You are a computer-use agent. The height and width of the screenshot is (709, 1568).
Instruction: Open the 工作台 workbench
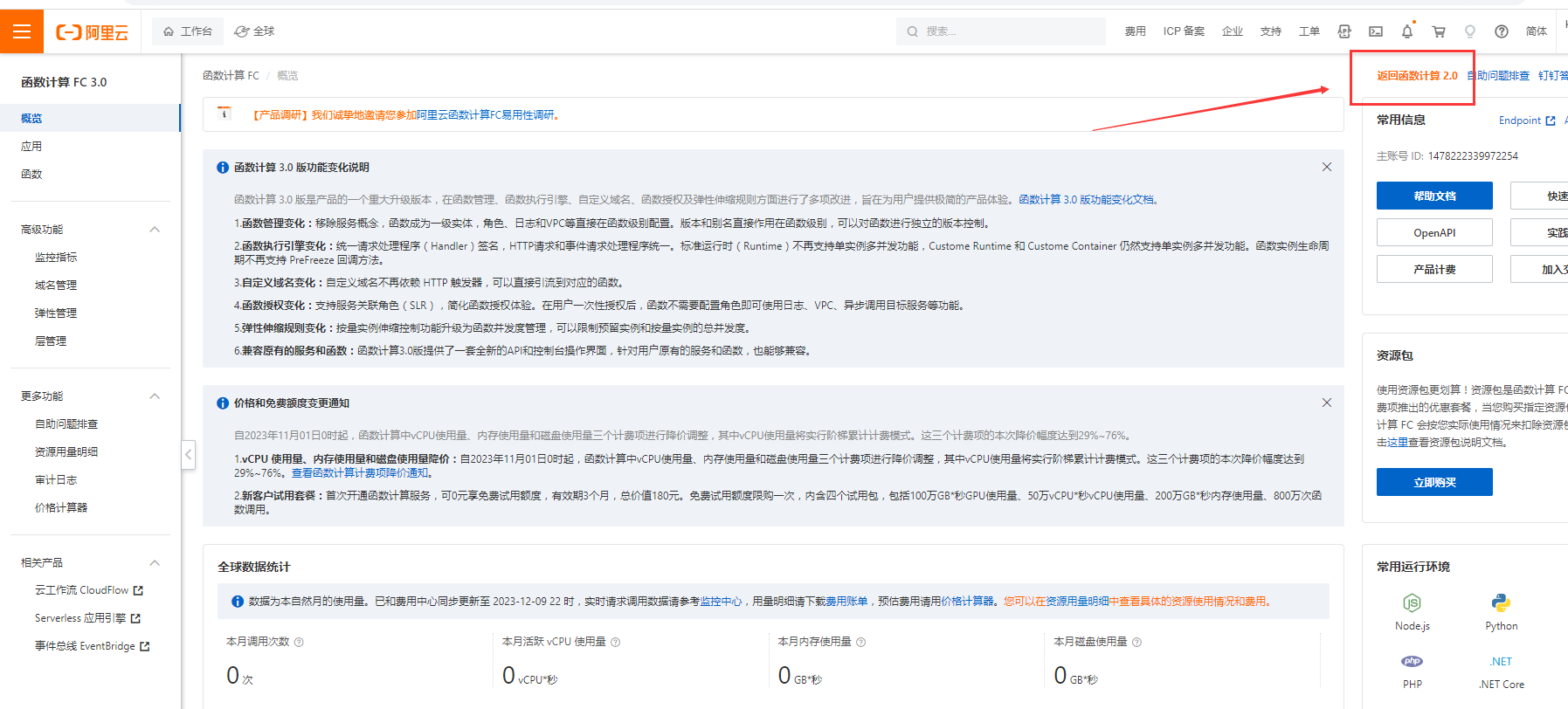click(x=188, y=31)
